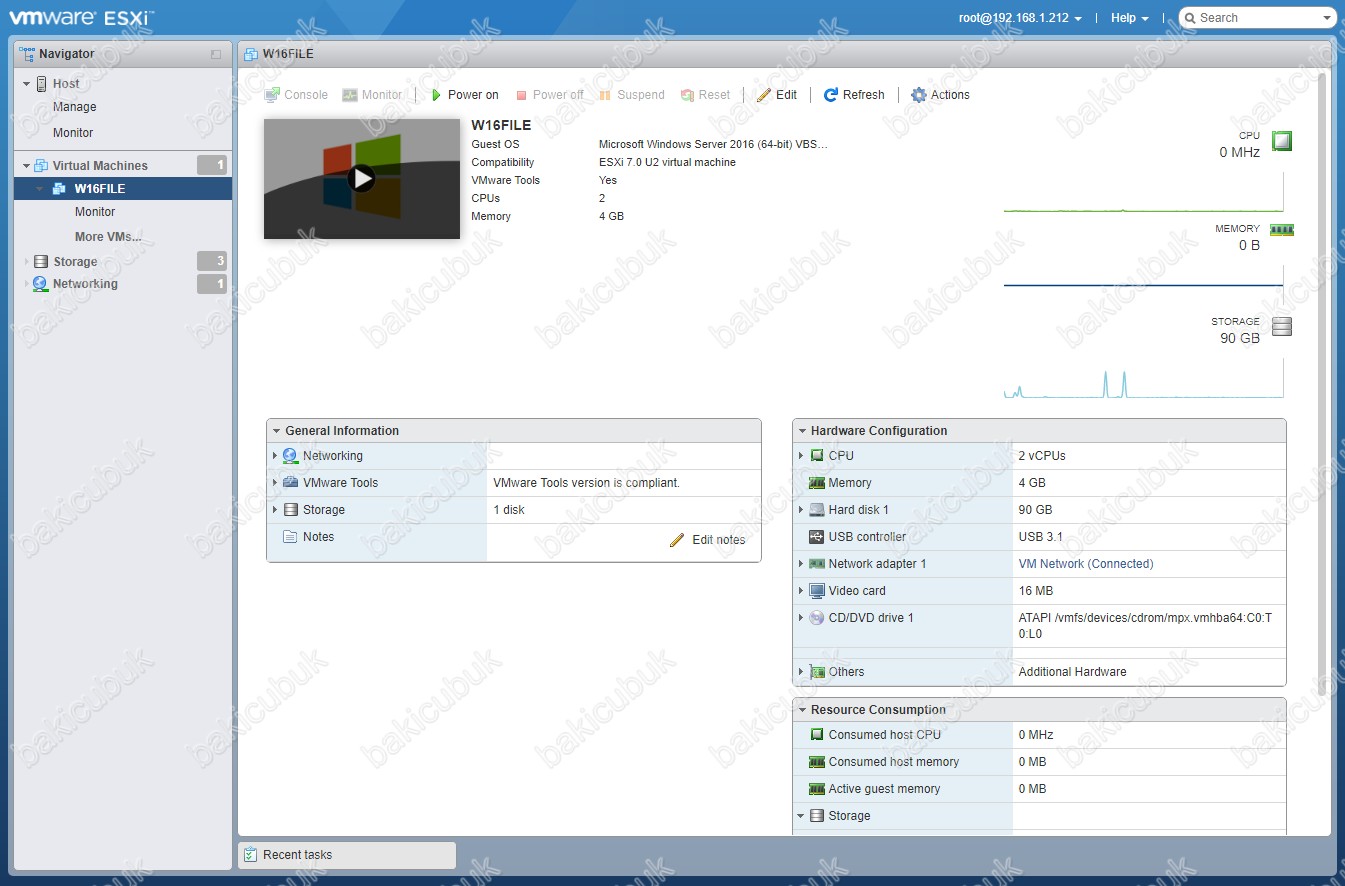Click the Suspend pause icon
Screen dimensions: 1345x886
pyautogui.click(x=605, y=95)
